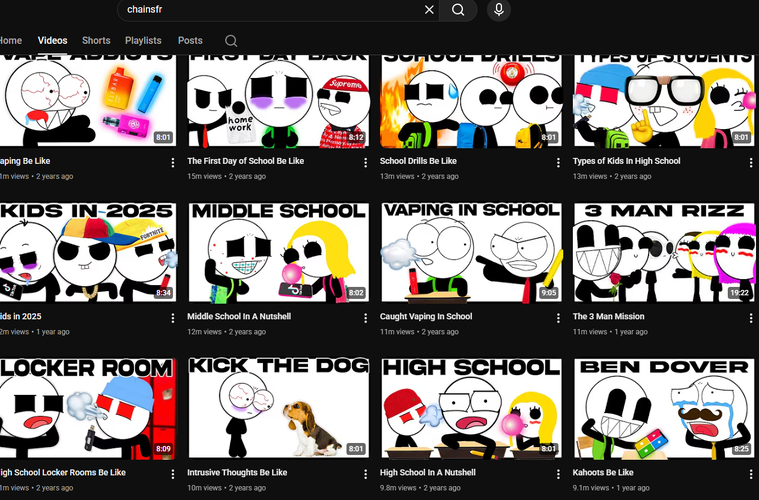Image resolution: width=759 pixels, height=500 pixels.
Task: Open three-dot menu for Middle School In A Nutshell
Action: click(366, 318)
